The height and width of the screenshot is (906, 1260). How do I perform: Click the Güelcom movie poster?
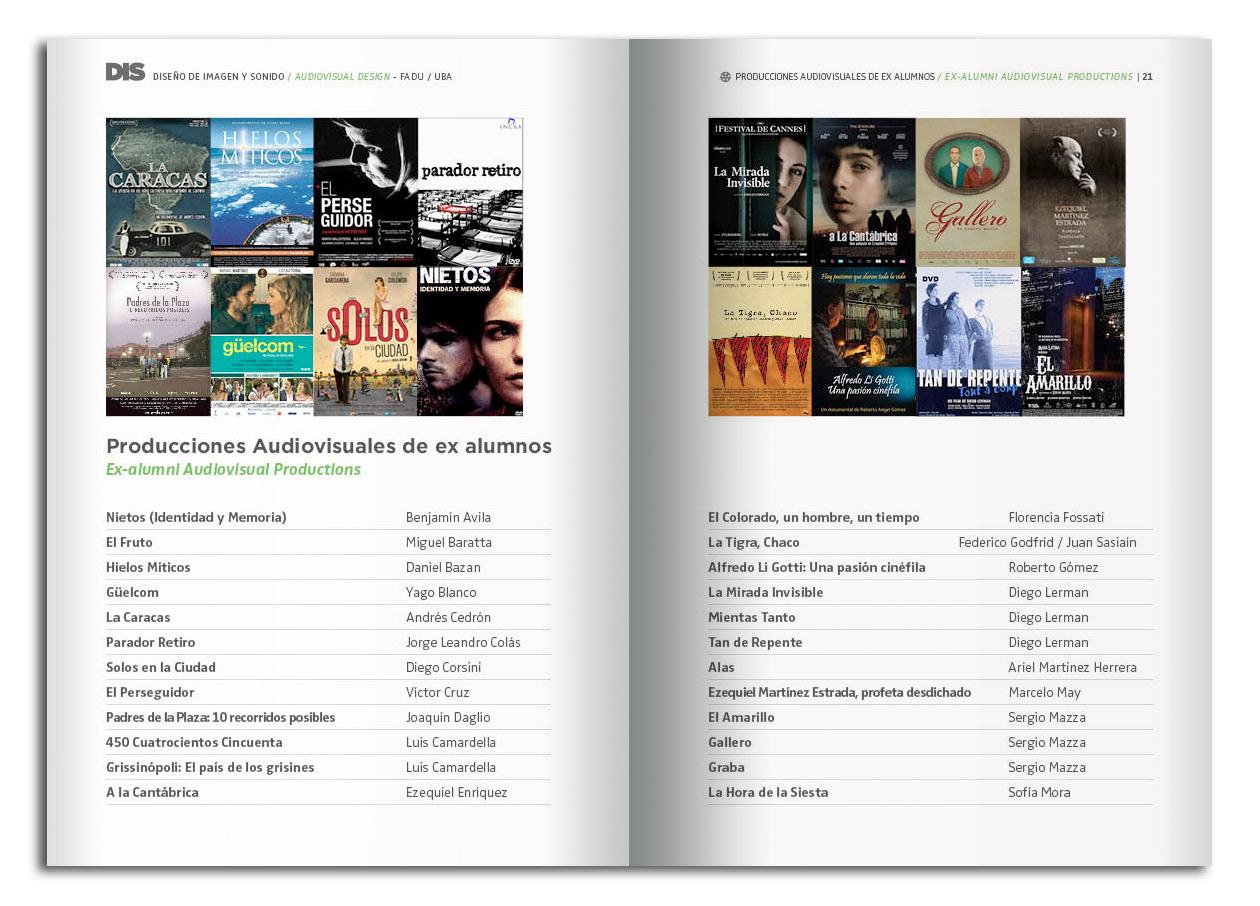point(262,341)
